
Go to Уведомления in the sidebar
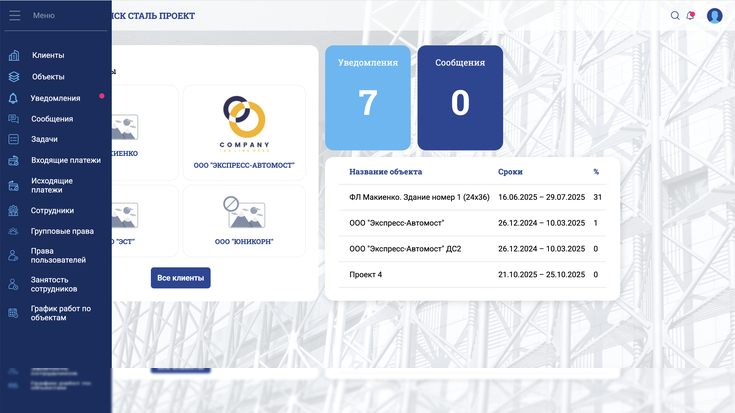click(55, 98)
